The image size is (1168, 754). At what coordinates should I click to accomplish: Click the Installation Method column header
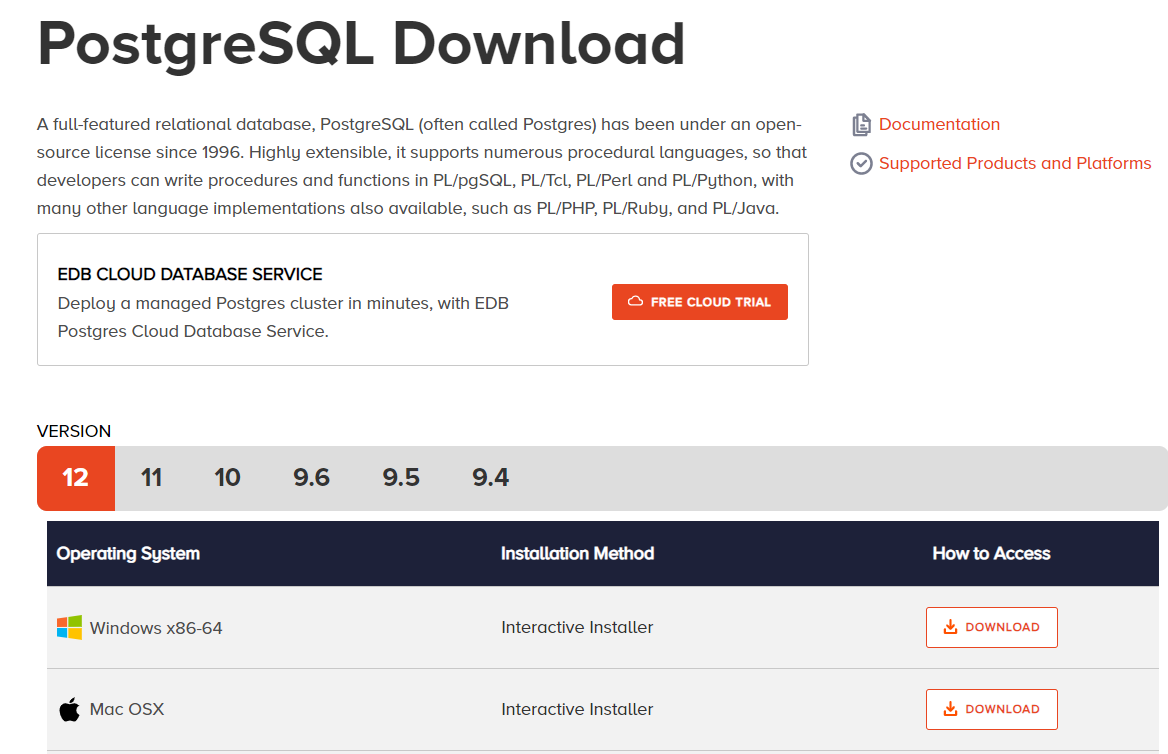click(577, 554)
